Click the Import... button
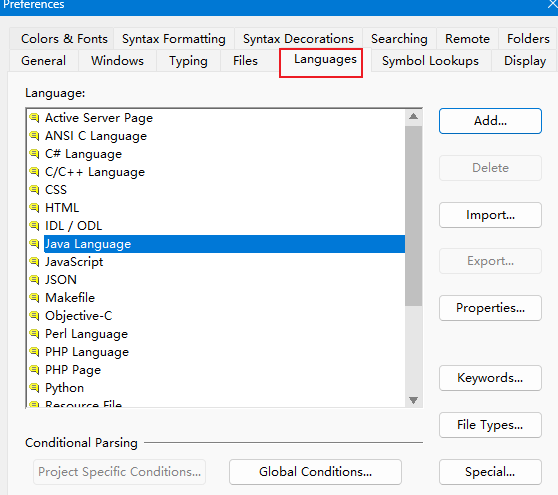Image resolution: width=558 pixels, height=495 pixels. [490, 215]
